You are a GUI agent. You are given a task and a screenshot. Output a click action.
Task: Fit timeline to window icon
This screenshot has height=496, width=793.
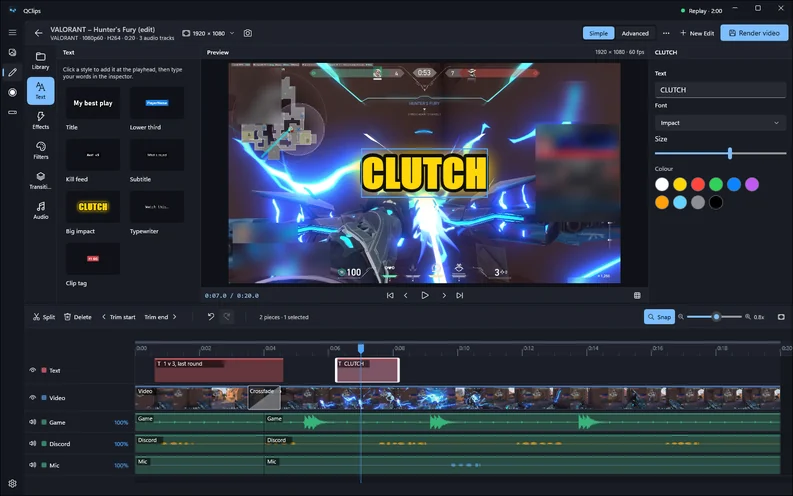point(781,317)
